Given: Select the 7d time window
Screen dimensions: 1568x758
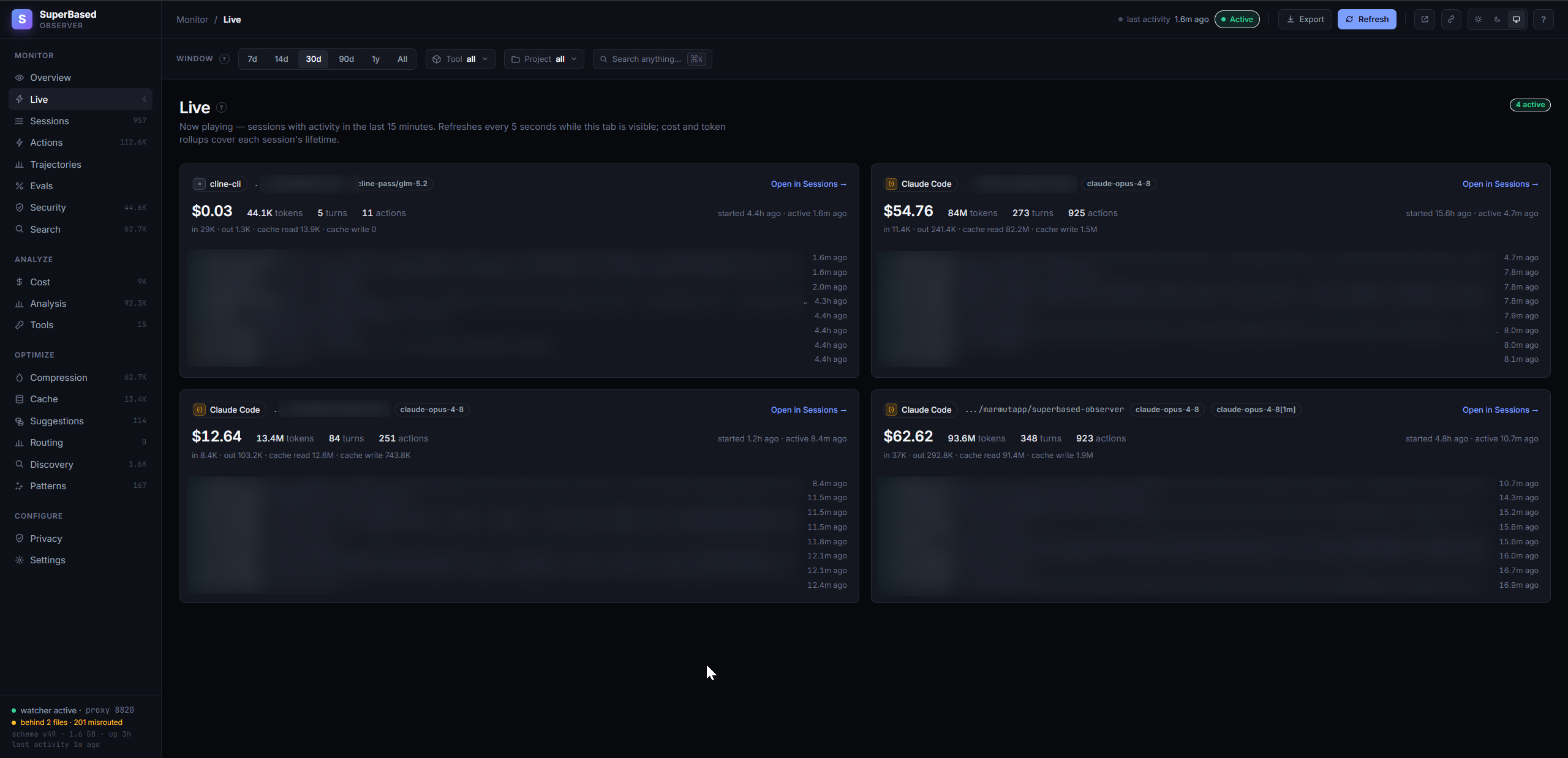Looking at the screenshot, I should point(252,59).
